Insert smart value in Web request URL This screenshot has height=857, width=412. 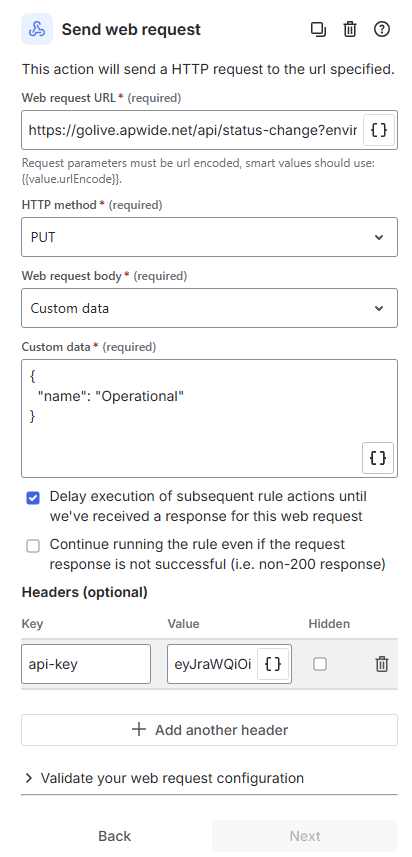click(x=379, y=130)
